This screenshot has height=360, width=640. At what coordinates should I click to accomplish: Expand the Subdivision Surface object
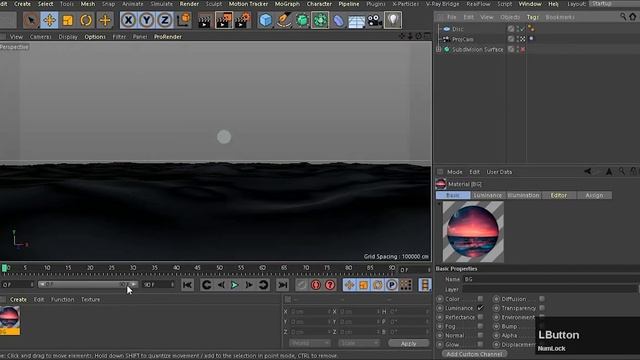(439, 49)
